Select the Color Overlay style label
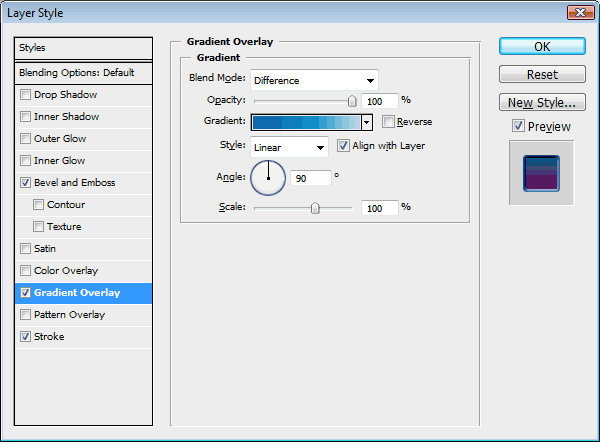The image size is (600, 442). (x=66, y=271)
